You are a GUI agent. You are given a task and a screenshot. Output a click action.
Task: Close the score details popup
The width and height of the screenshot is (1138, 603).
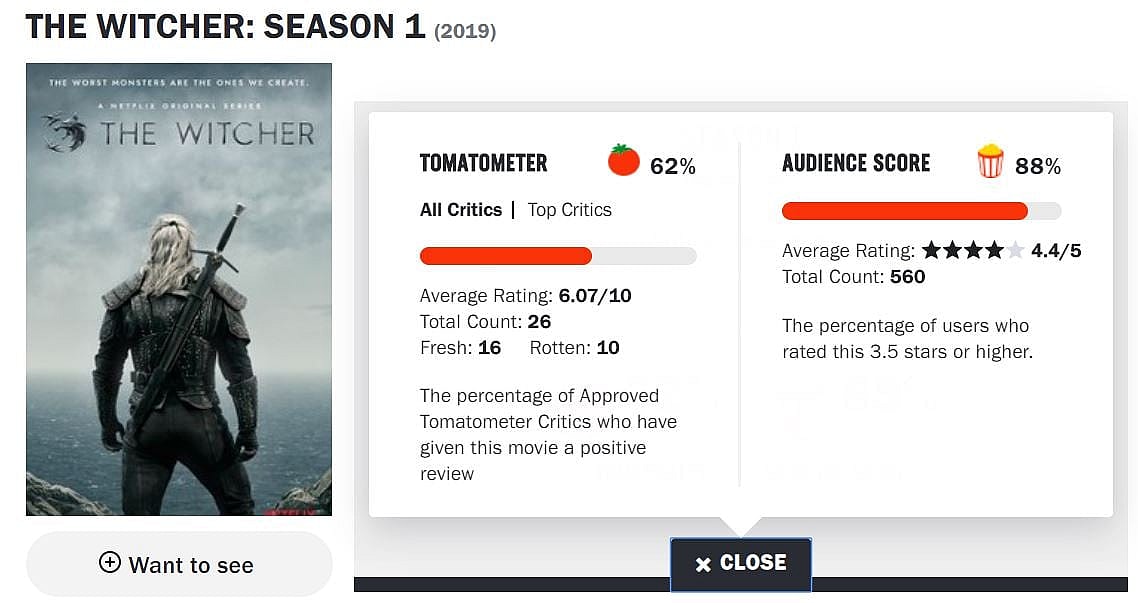740,564
